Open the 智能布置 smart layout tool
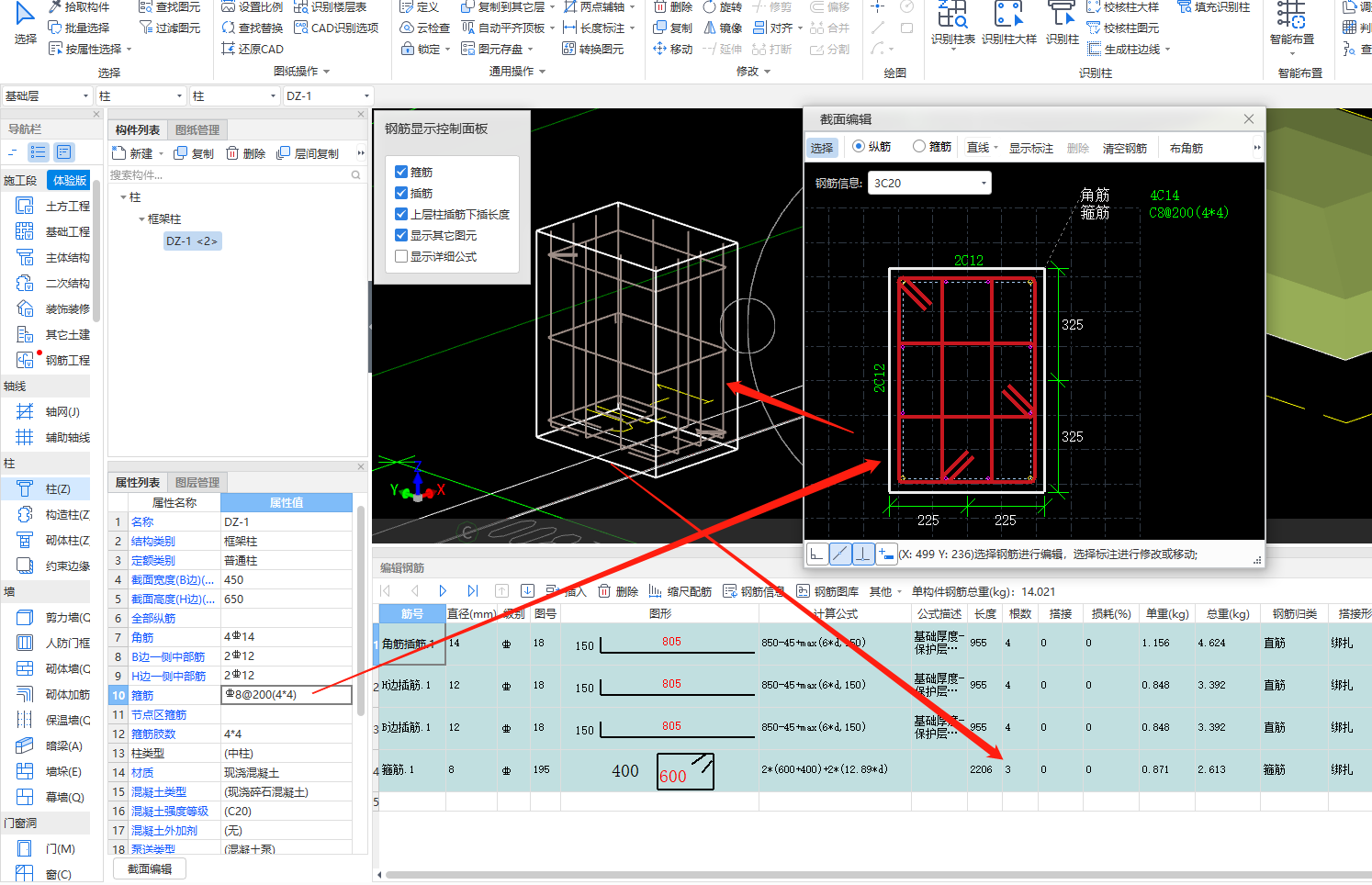 point(1291,23)
